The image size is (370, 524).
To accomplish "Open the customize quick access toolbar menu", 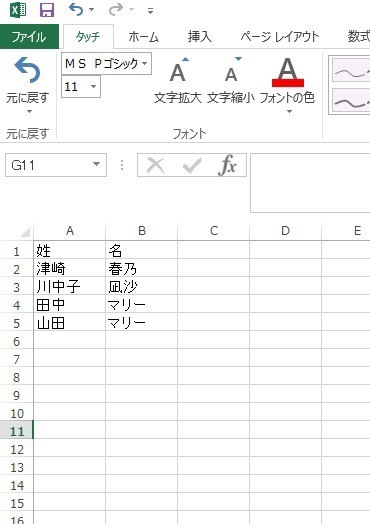I will [x=150, y=11].
